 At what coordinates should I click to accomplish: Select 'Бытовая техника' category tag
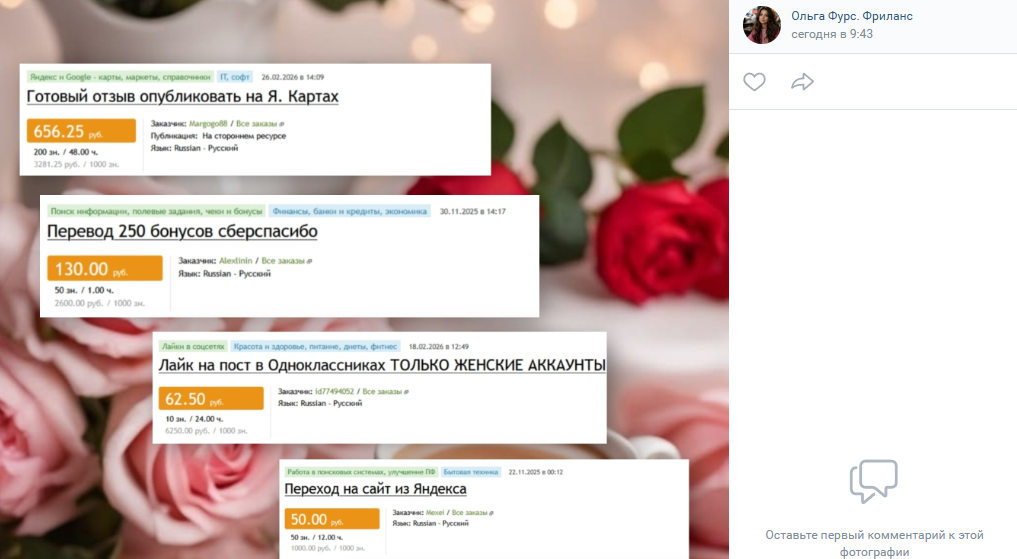click(x=471, y=472)
